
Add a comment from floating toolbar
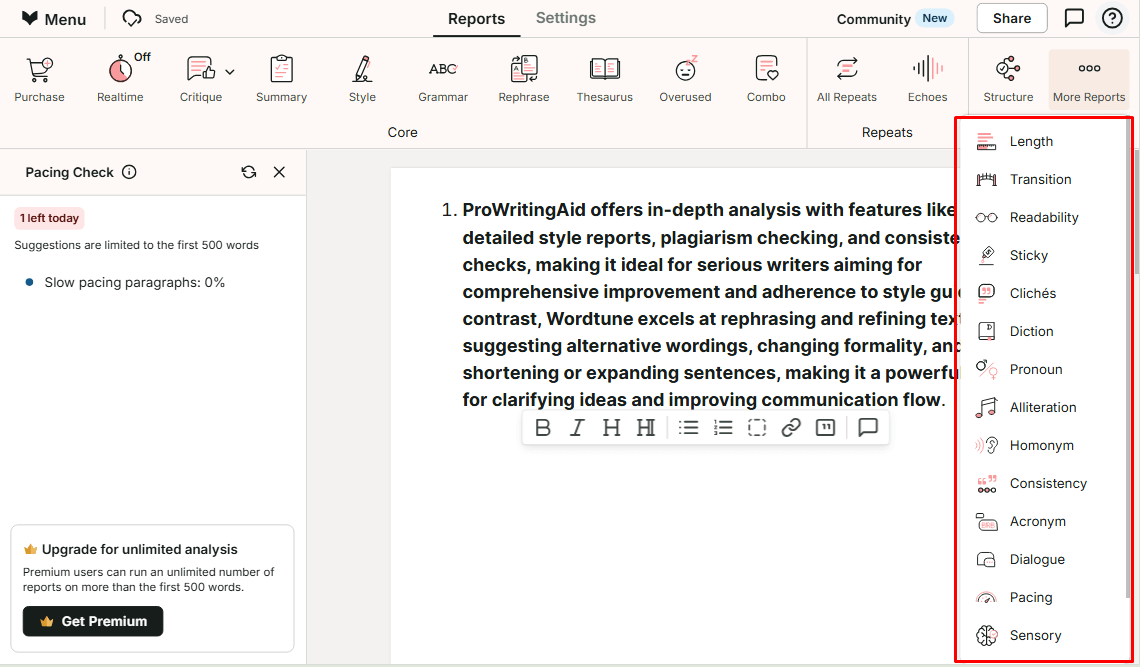tap(867, 427)
